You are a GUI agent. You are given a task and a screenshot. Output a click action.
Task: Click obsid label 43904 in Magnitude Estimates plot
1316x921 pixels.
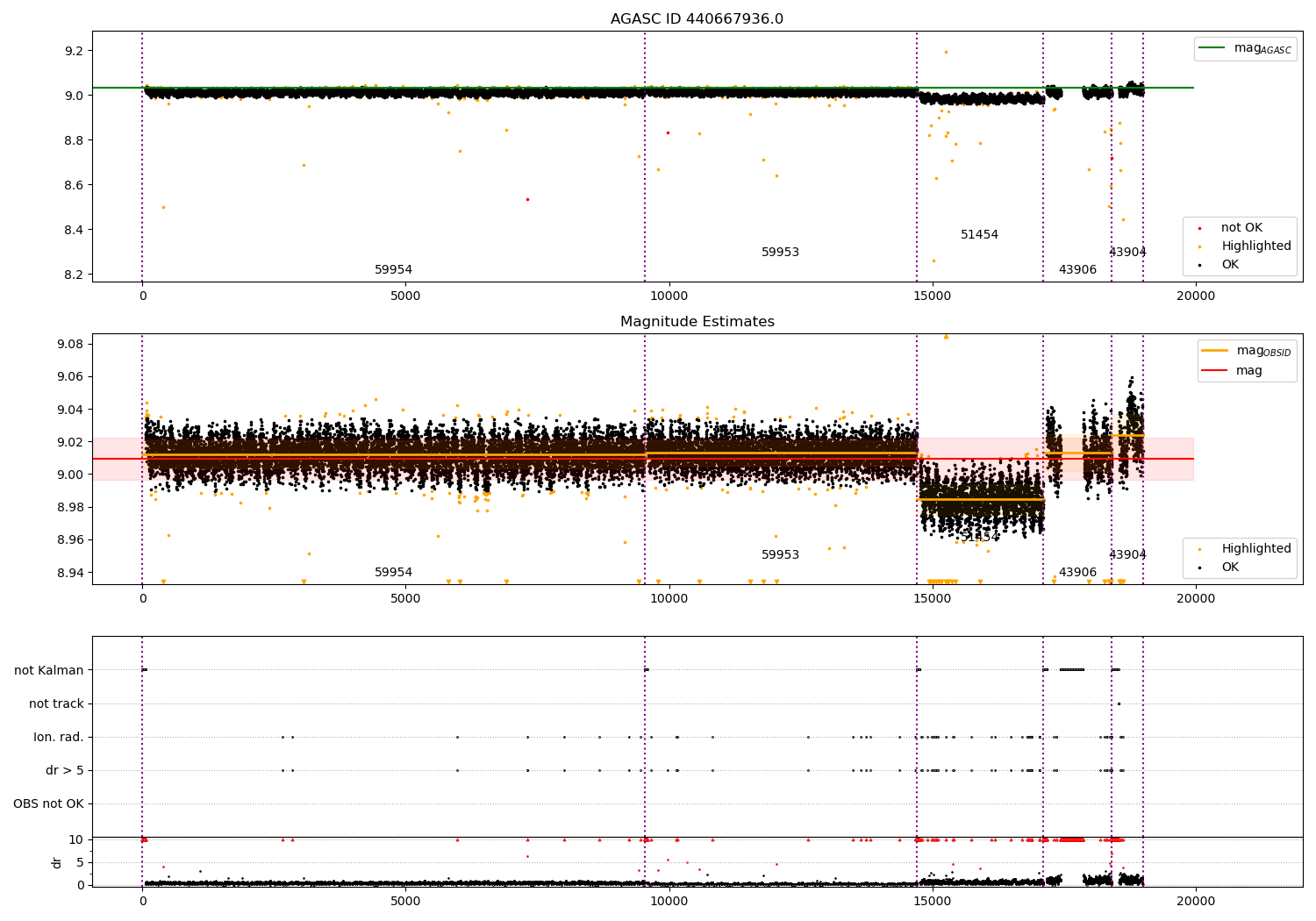click(1127, 555)
